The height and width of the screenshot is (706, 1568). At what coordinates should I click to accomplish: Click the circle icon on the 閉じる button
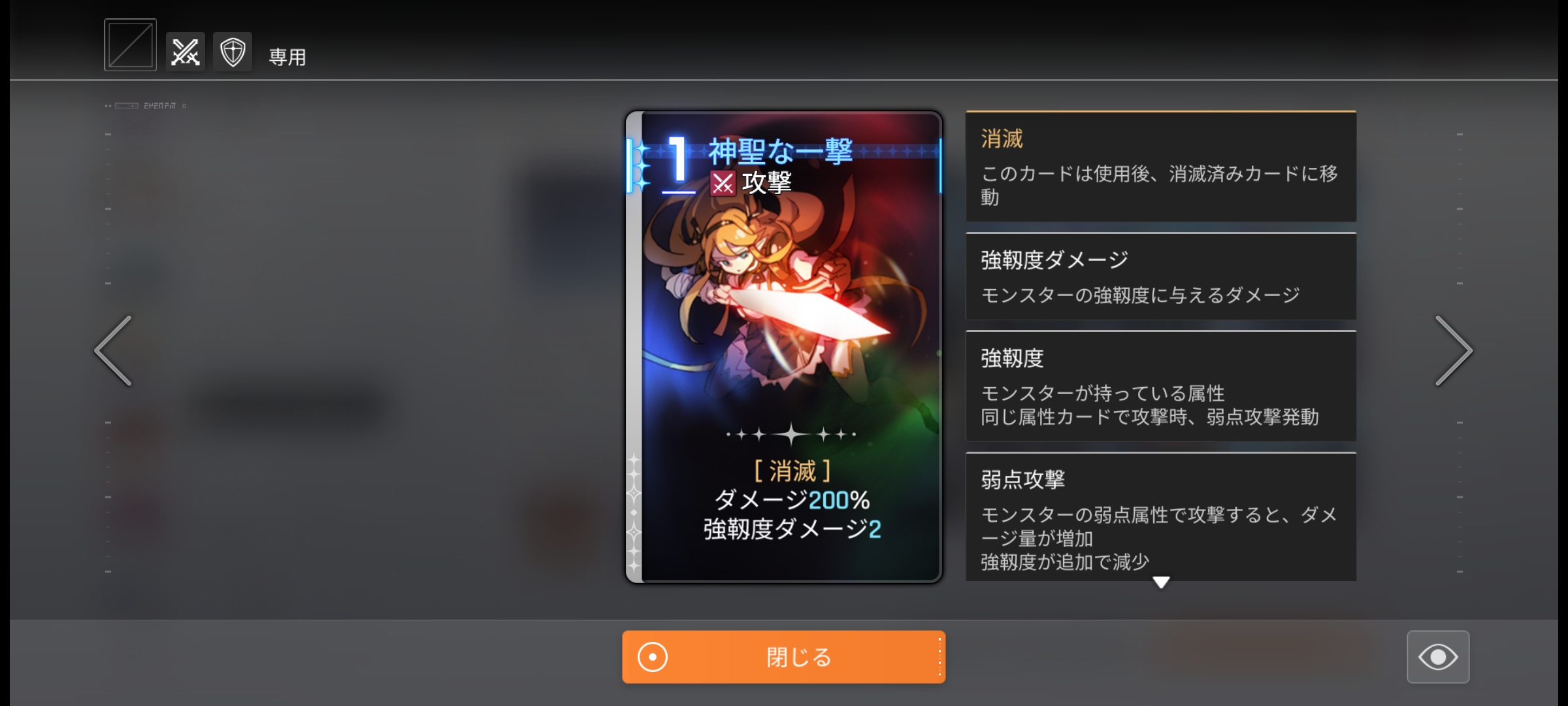[653, 657]
